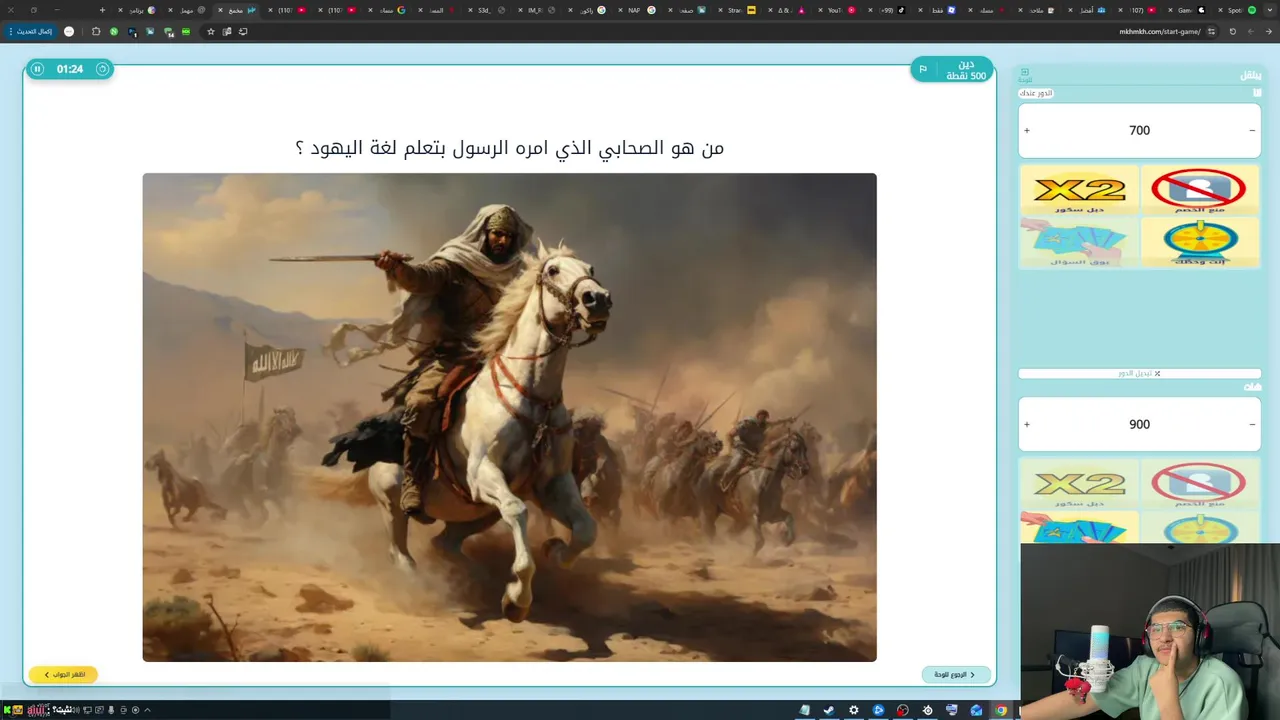
Task: Click the 700 score value field
Action: pyautogui.click(x=1139, y=131)
